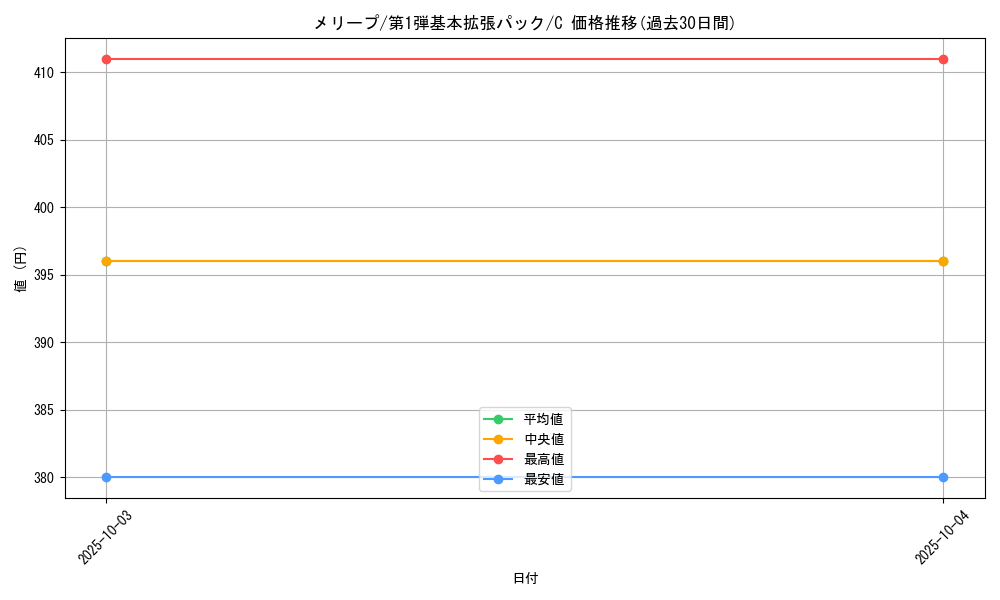Select the orange 中央値 point on 2025-10-03
The image size is (1000, 600).
pyautogui.click(x=106, y=261)
